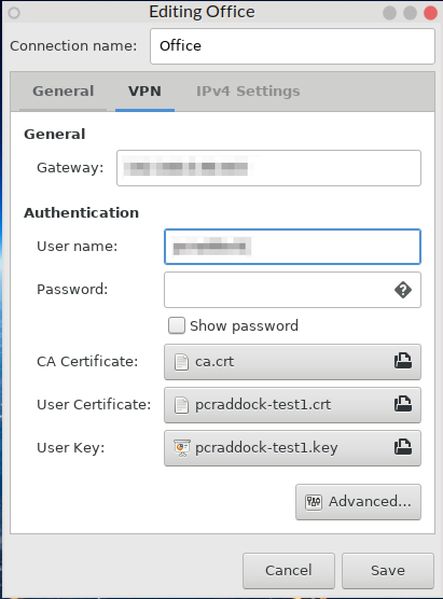Open the User Certificate file chooser

(x=293, y=405)
